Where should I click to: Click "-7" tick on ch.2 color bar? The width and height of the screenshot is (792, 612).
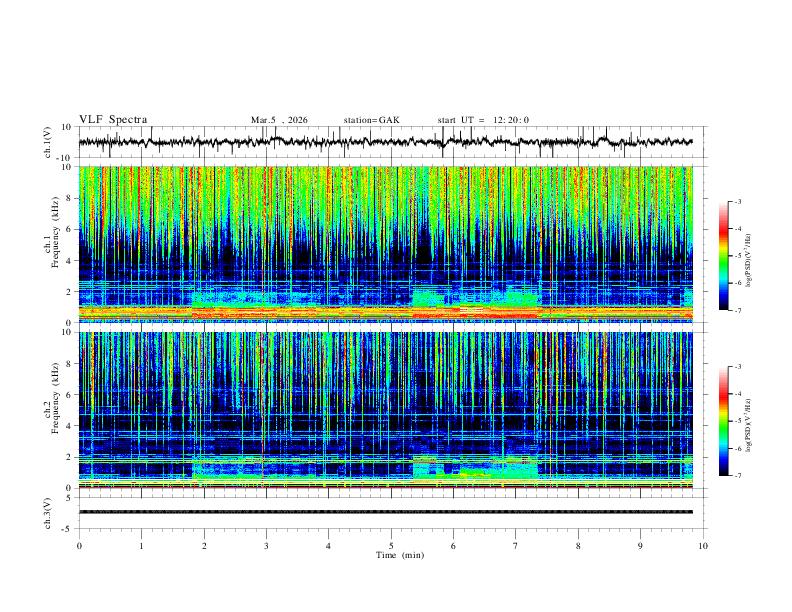click(737, 475)
